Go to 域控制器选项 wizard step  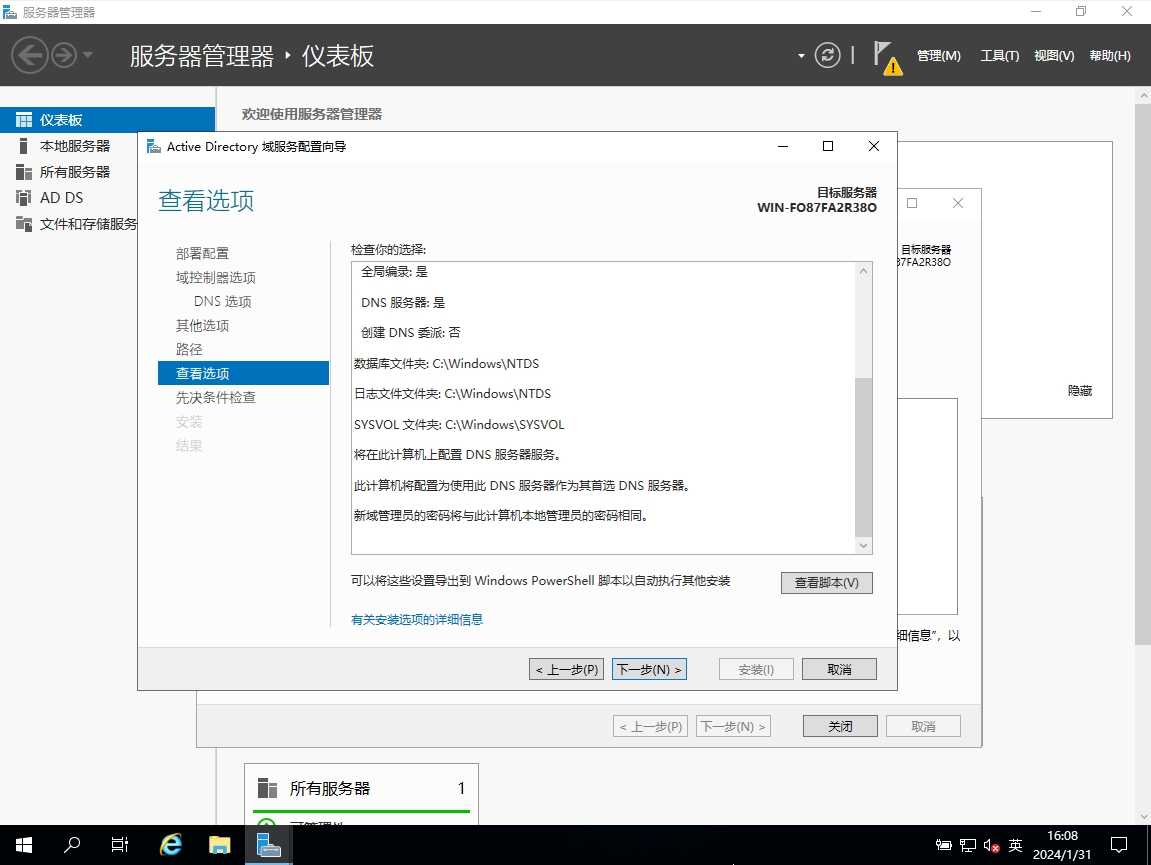click(x=216, y=278)
